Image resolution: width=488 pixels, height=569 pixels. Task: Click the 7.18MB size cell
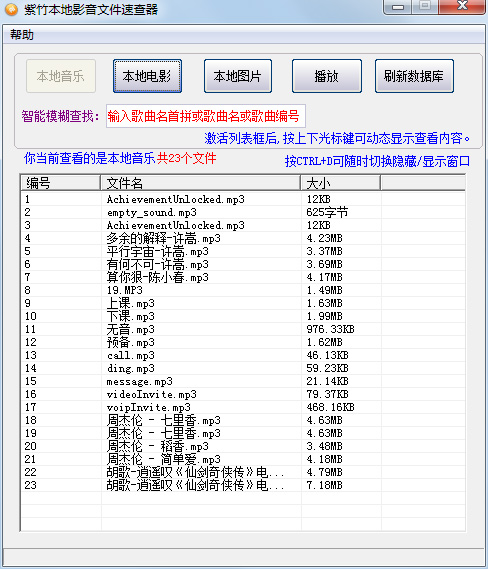click(324, 485)
